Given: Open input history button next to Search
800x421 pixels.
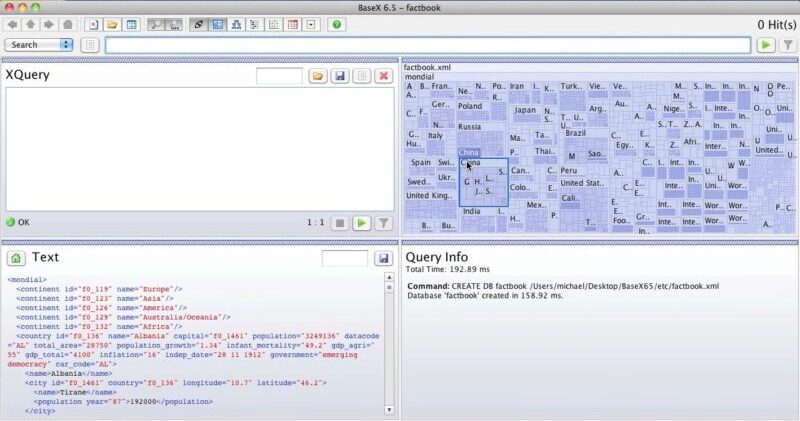Looking at the screenshot, I should (x=90, y=45).
